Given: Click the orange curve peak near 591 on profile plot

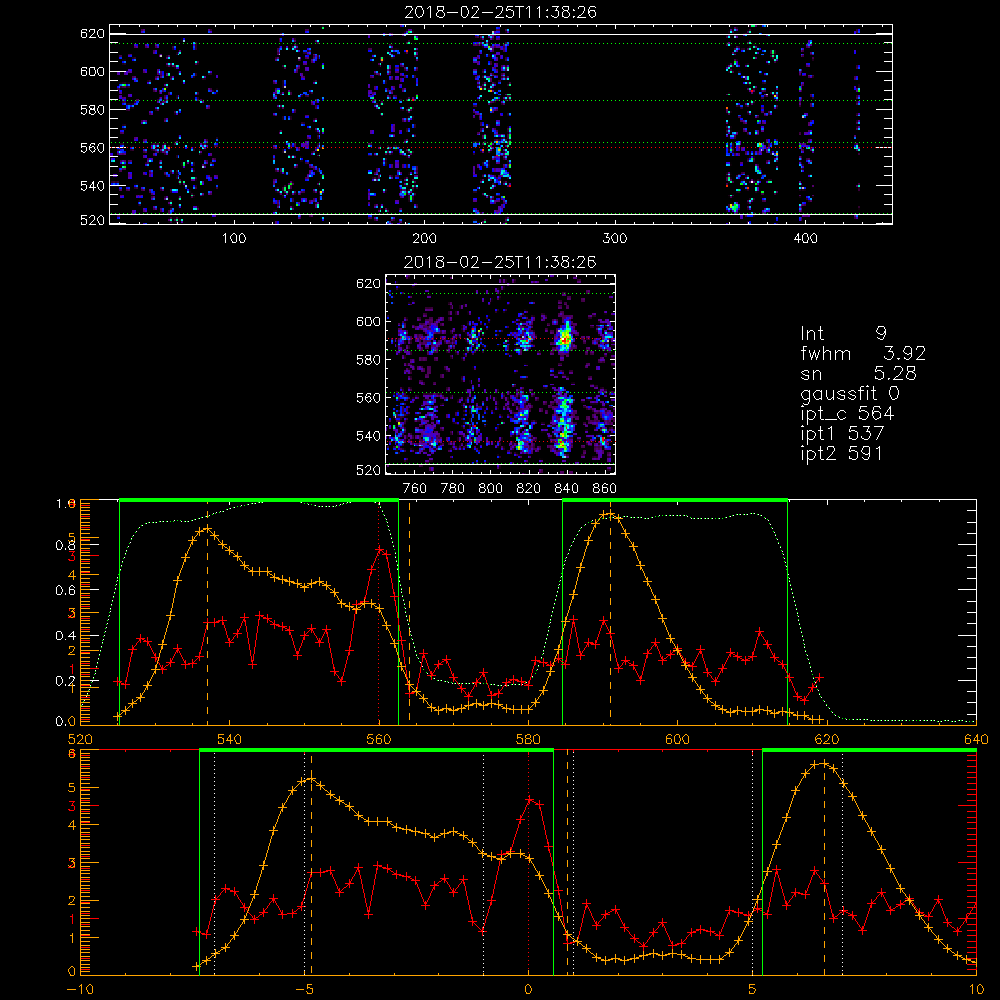Looking at the screenshot, I should click(610, 514).
